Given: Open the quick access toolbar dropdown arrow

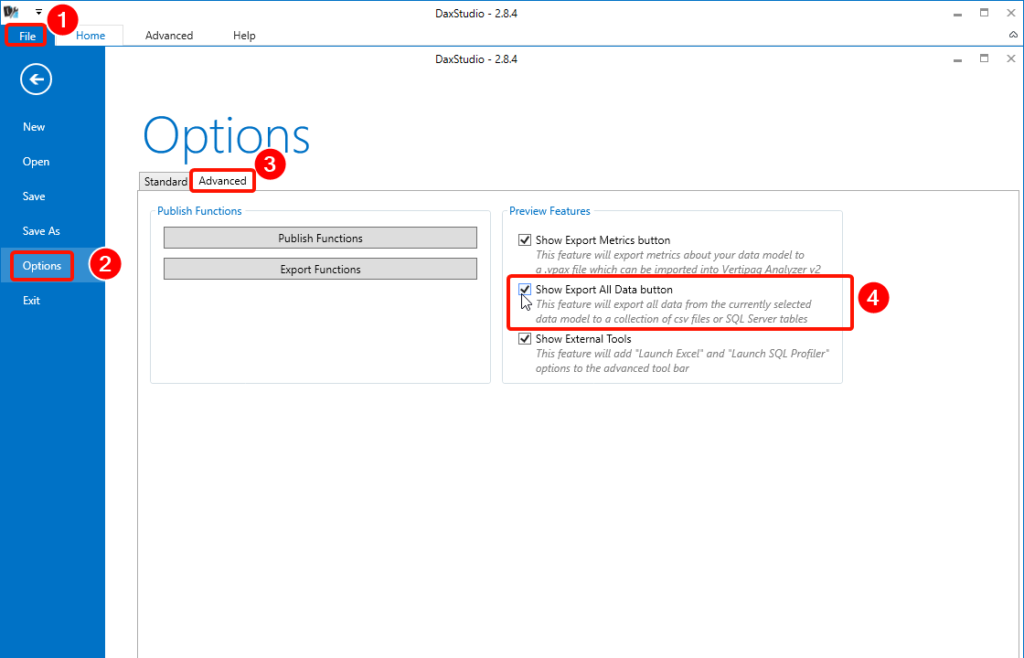Looking at the screenshot, I should click(39, 12).
